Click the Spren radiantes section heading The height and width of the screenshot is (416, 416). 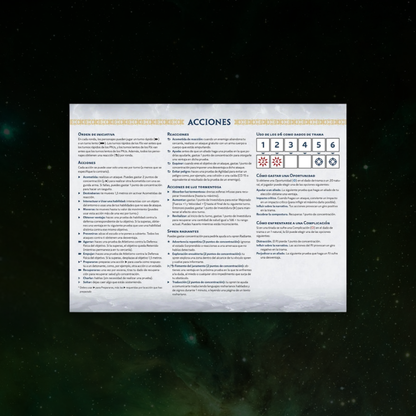point(183,231)
